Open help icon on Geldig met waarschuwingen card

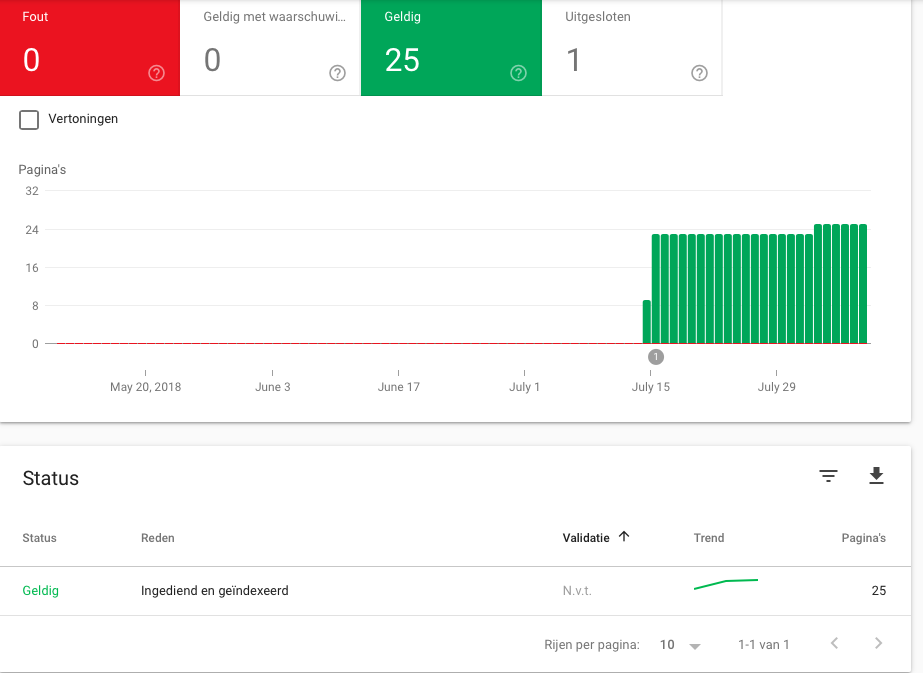(337, 73)
